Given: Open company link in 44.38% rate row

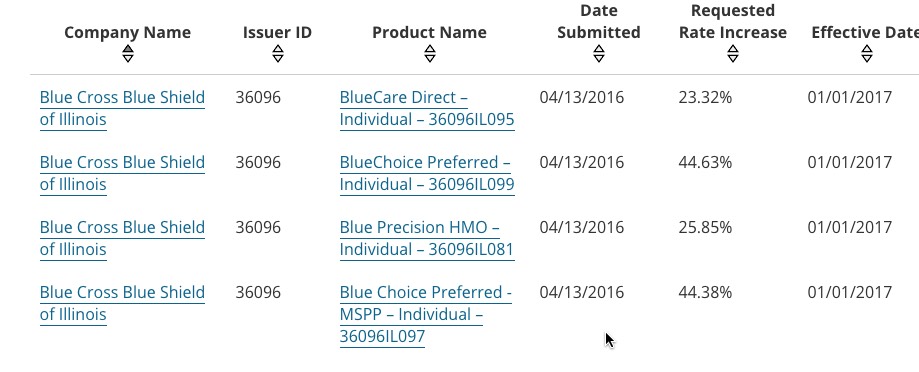Looking at the screenshot, I should pos(122,303).
